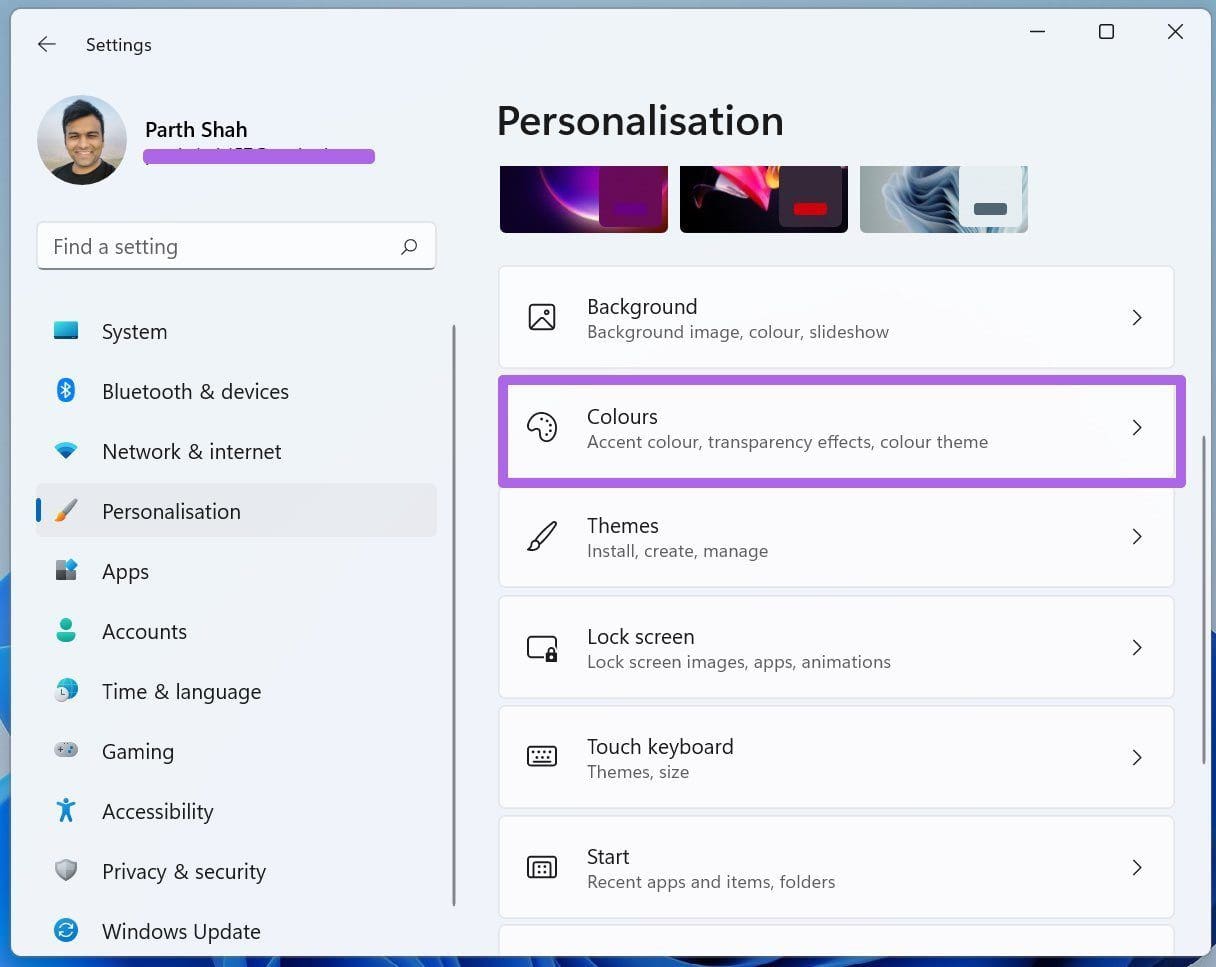The height and width of the screenshot is (967, 1216).
Task: Click the Bluetooth & devices icon
Action: (x=66, y=391)
